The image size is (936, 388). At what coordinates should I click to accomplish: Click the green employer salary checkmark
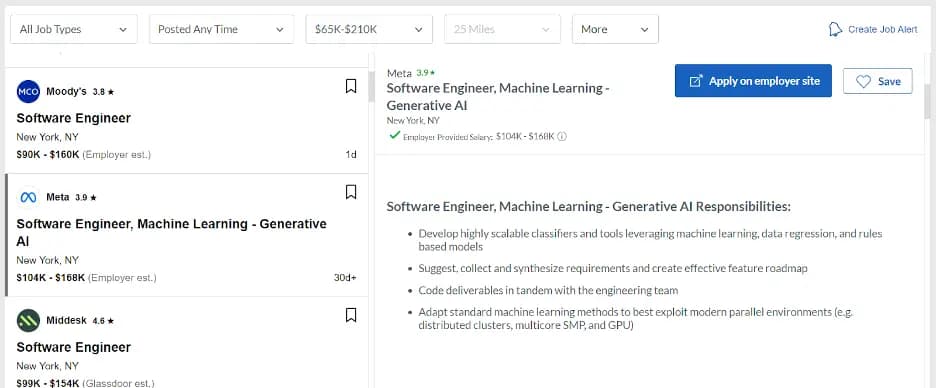tap(394, 136)
